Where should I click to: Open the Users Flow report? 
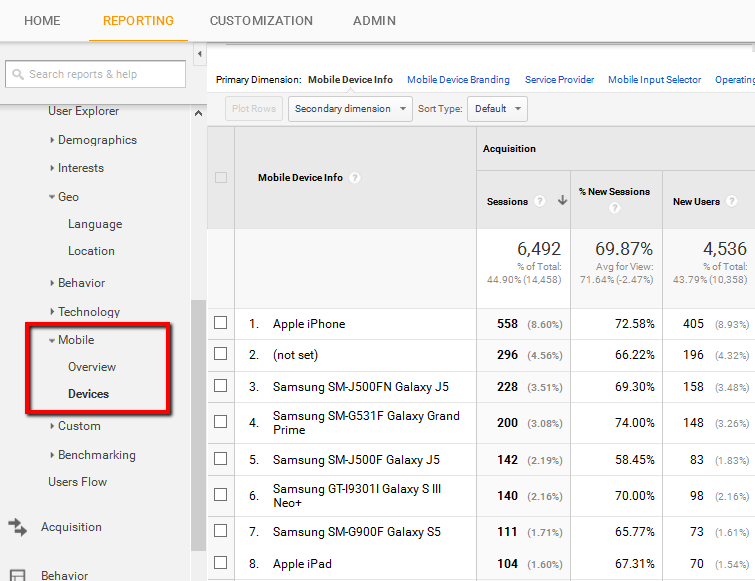click(78, 482)
